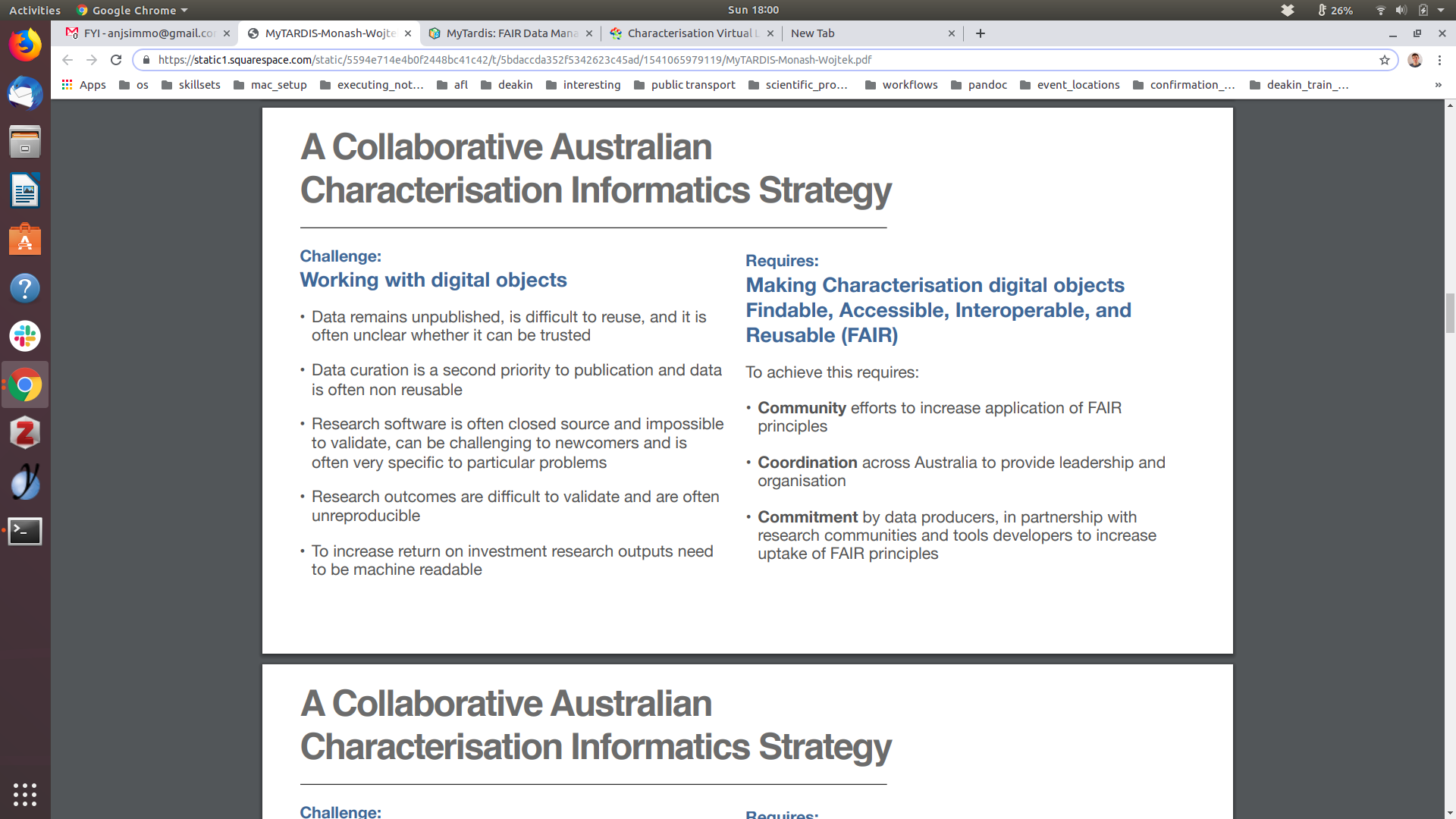
Task: Click the Activities overview button
Action: click(x=35, y=10)
